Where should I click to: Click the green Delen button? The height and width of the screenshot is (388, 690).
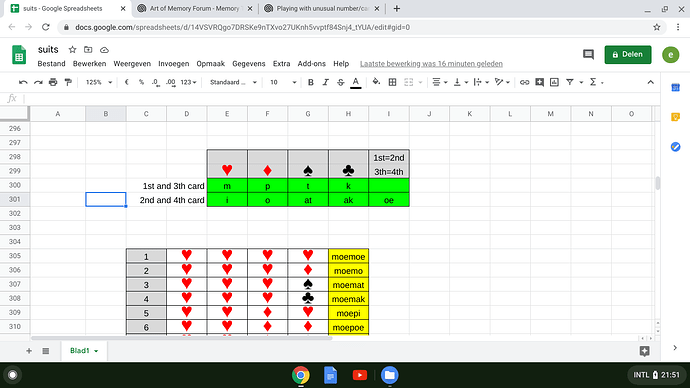(628, 55)
